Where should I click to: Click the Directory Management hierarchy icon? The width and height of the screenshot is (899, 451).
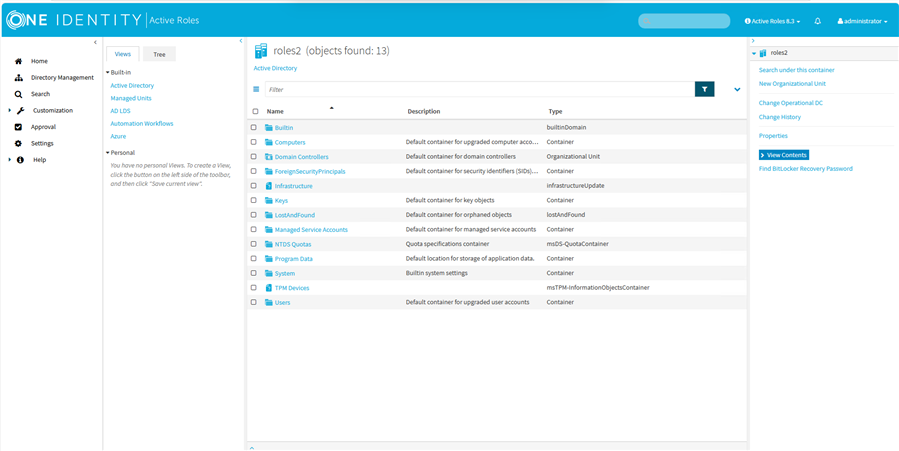18,77
